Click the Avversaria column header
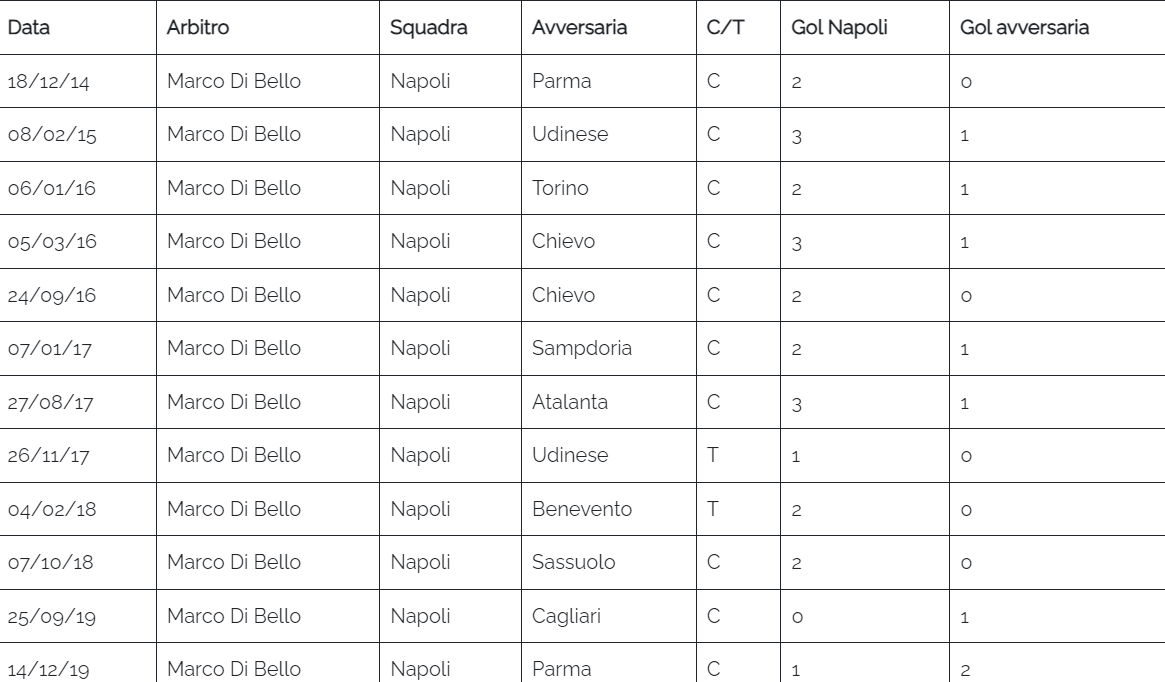This screenshot has width=1165, height=682. [580, 28]
